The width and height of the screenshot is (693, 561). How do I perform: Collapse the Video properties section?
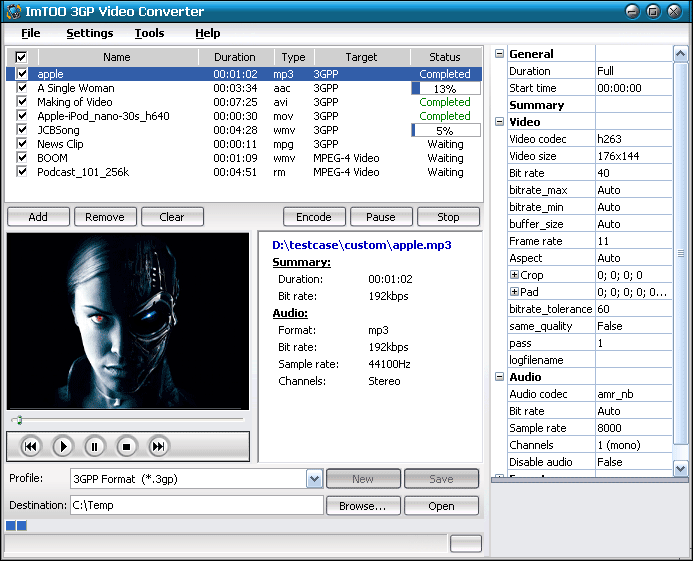499,122
